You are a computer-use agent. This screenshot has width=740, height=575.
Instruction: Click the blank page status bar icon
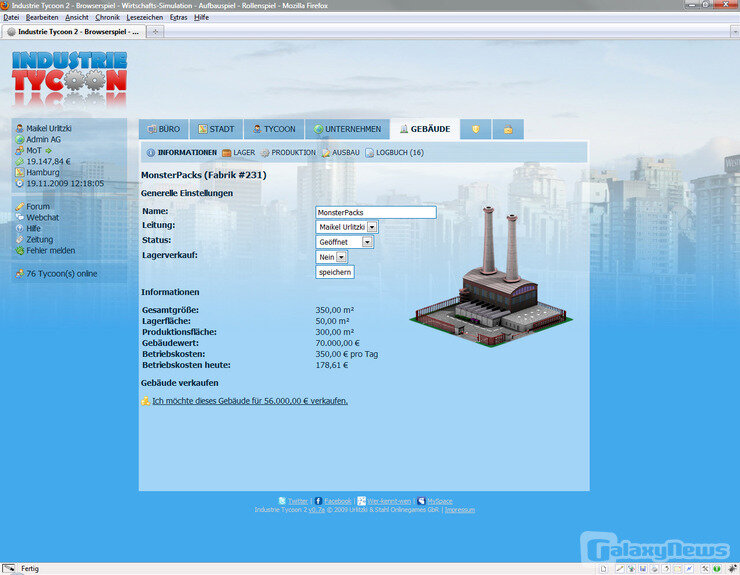click(x=603, y=569)
